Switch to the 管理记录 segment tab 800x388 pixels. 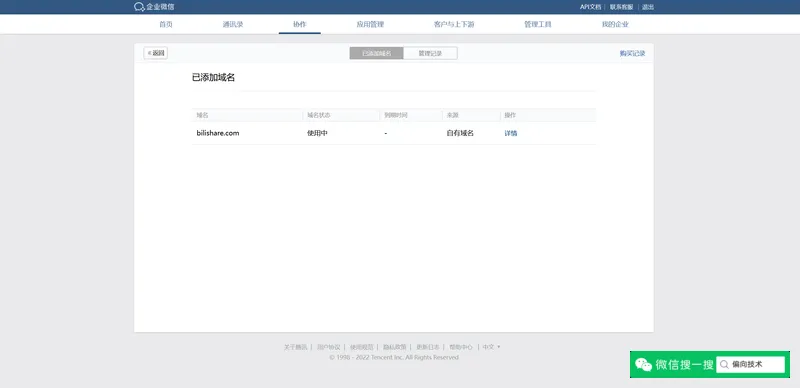click(430, 53)
